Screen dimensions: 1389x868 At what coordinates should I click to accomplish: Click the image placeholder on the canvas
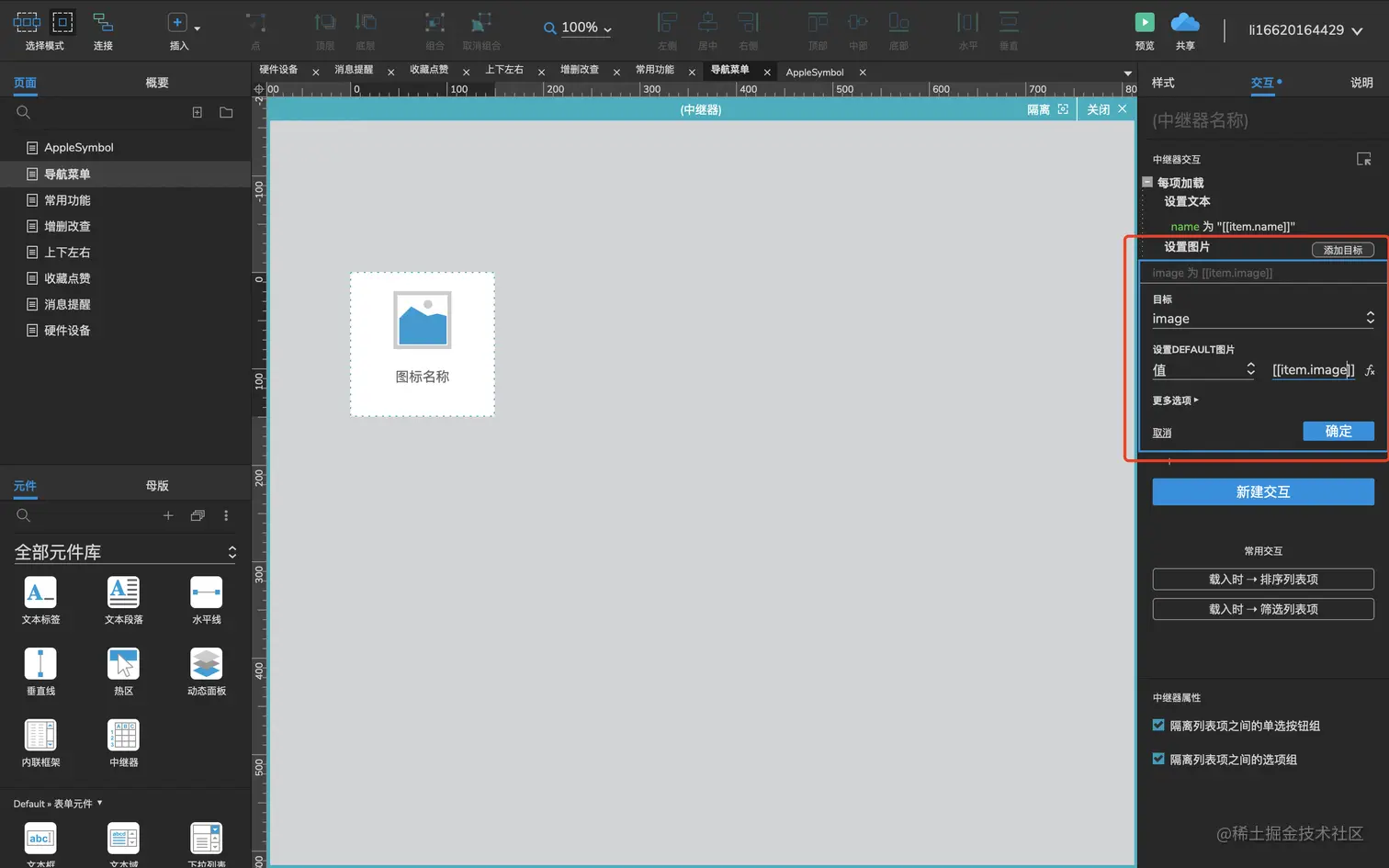pos(423,320)
